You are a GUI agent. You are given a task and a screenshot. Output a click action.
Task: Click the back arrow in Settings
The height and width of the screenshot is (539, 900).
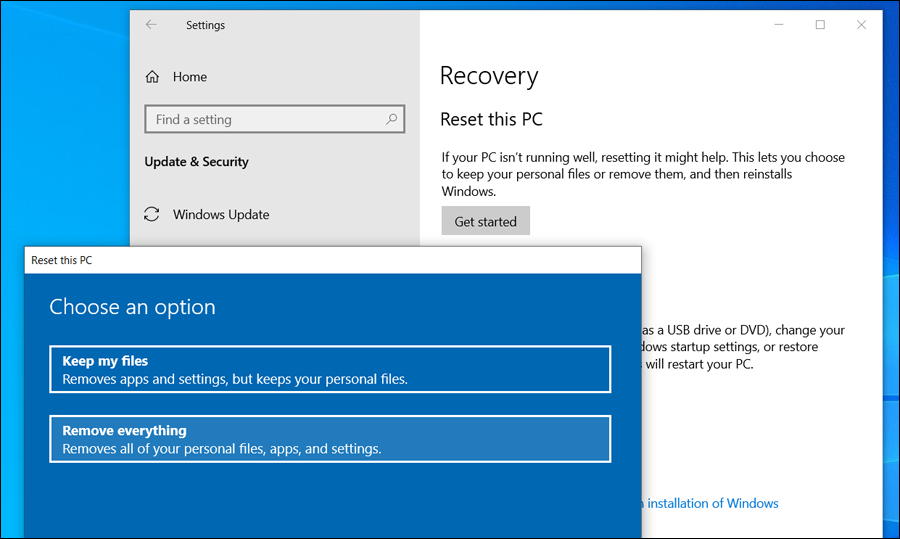[x=151, y=25]
